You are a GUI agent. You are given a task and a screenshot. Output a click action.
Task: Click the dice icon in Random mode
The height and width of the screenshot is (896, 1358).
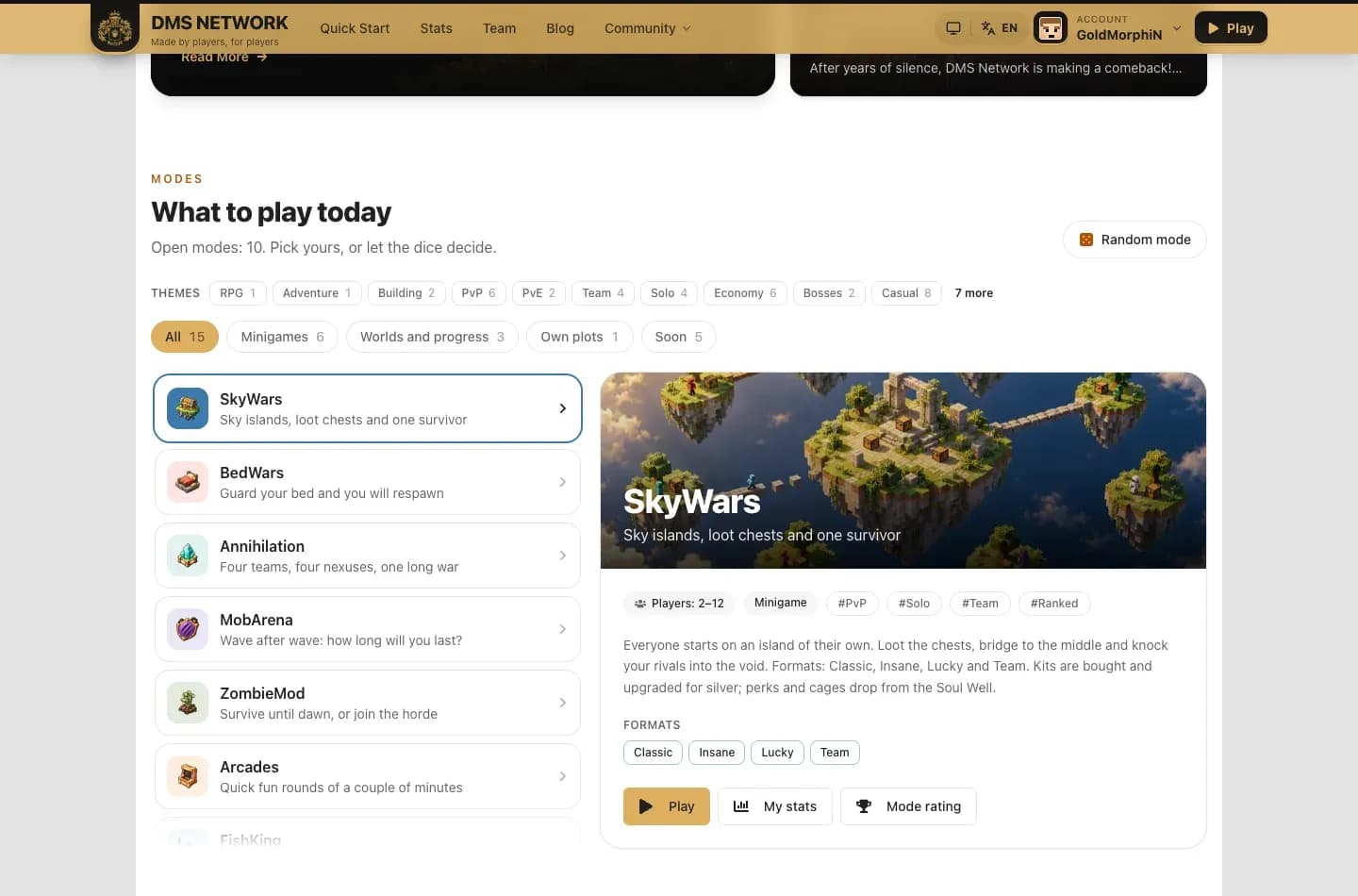[1086, 240]
